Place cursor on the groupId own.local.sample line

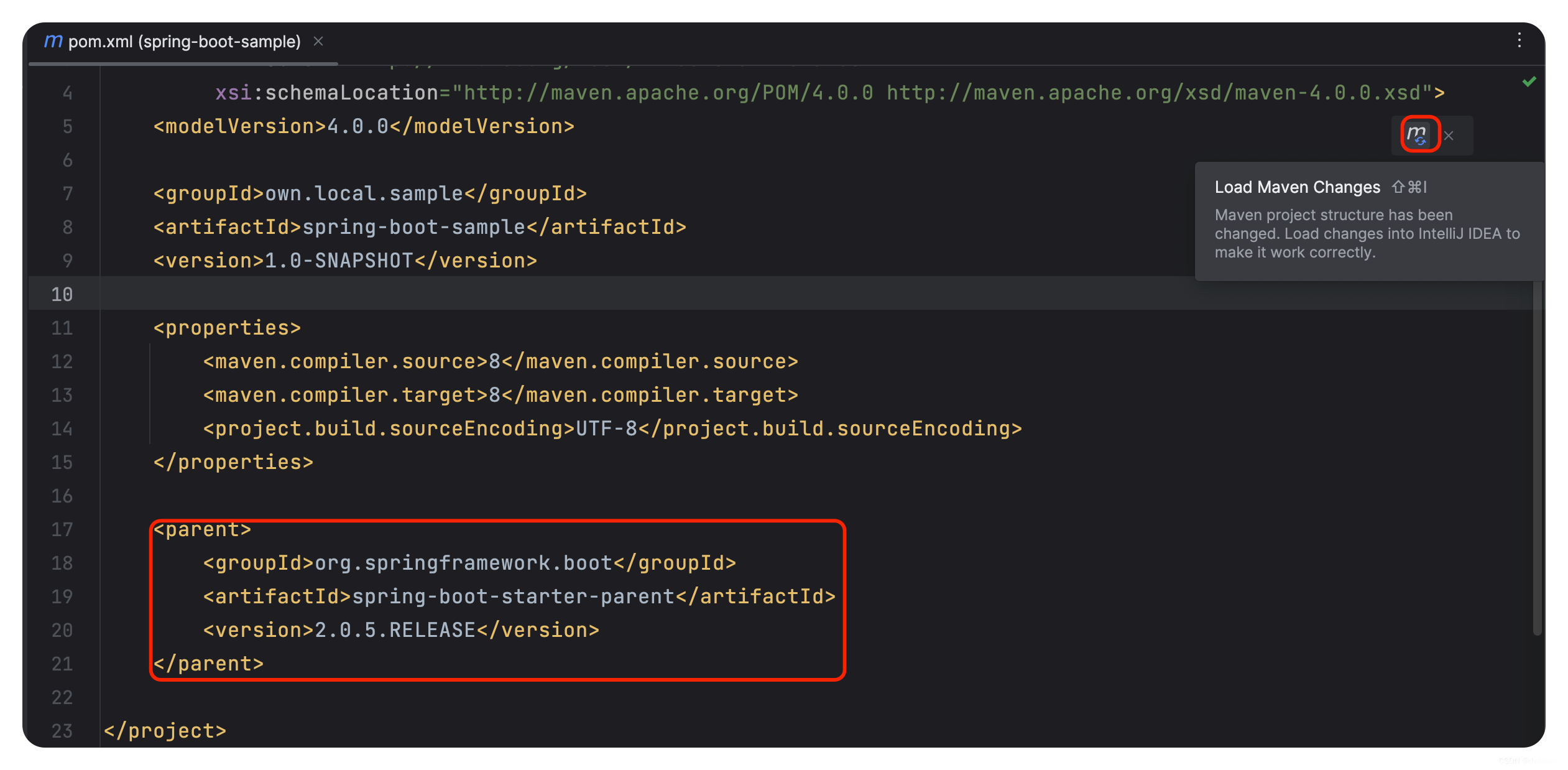coord(369,193)
